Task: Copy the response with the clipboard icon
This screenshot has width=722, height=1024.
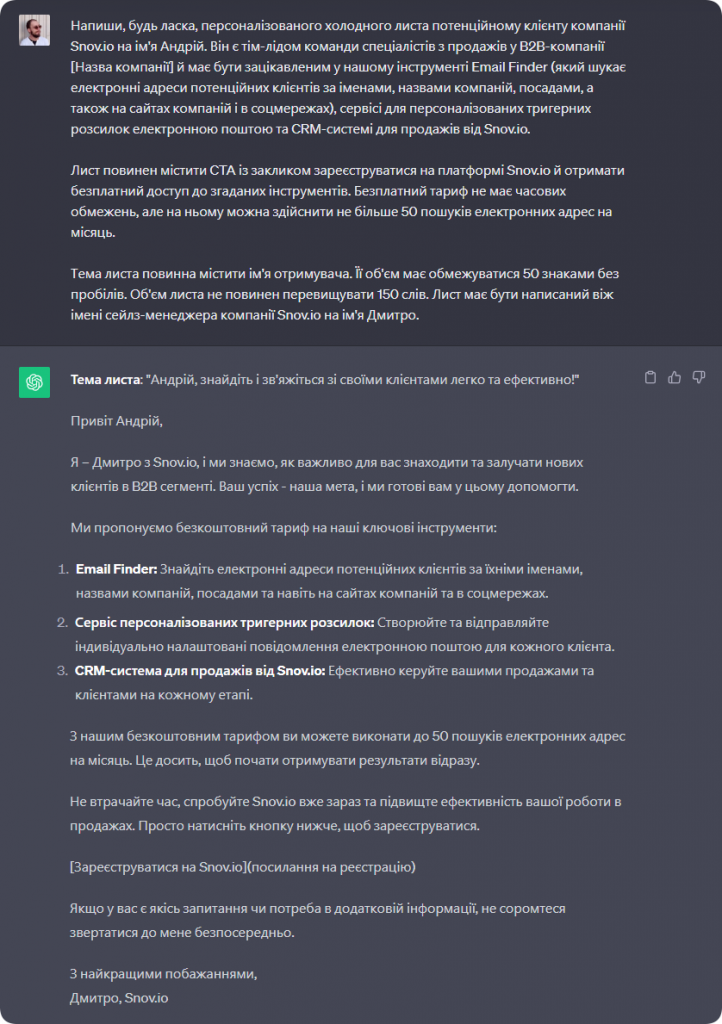Action: coord(651,377)
